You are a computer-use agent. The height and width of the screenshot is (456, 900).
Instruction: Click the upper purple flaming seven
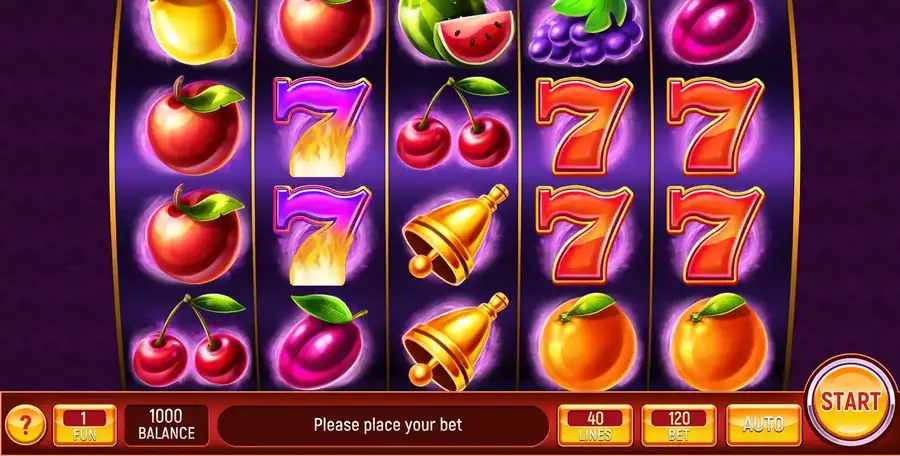pos(321,126)
